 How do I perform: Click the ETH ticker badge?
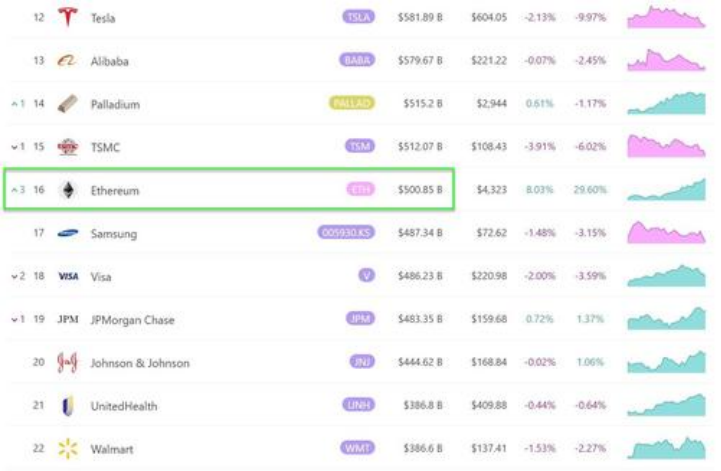point(359,190)
